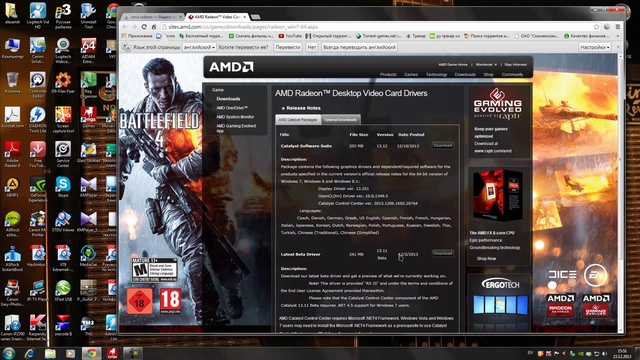640x360 pixels.
Task: Expand the Worldwide region selector on AMD header
Action: pyautogui.click(x=486, y=64)
